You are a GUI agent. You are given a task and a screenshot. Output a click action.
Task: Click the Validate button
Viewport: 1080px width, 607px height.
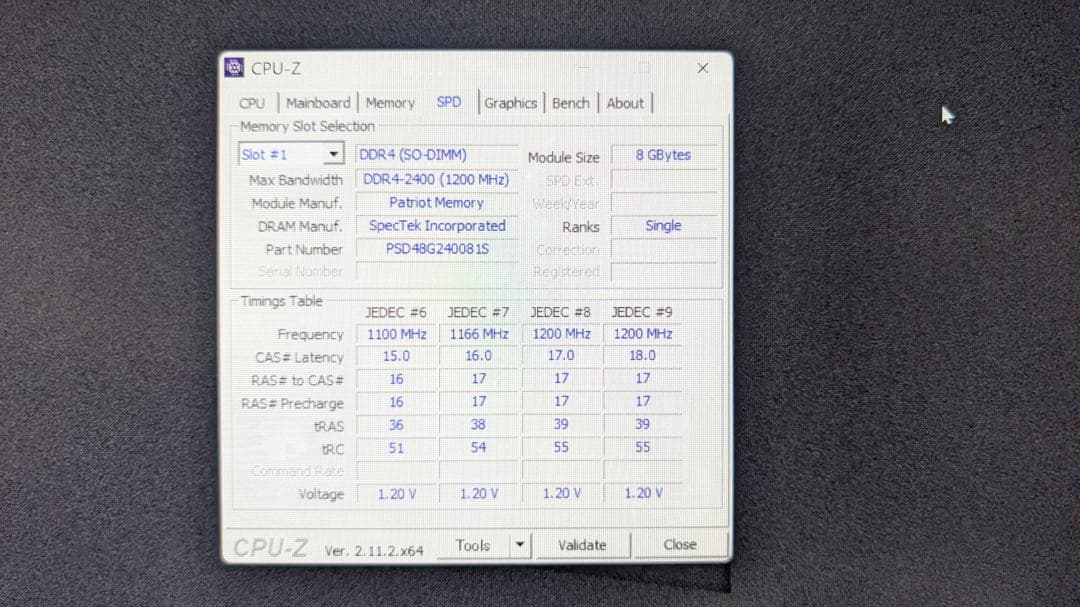click(583, 545)
